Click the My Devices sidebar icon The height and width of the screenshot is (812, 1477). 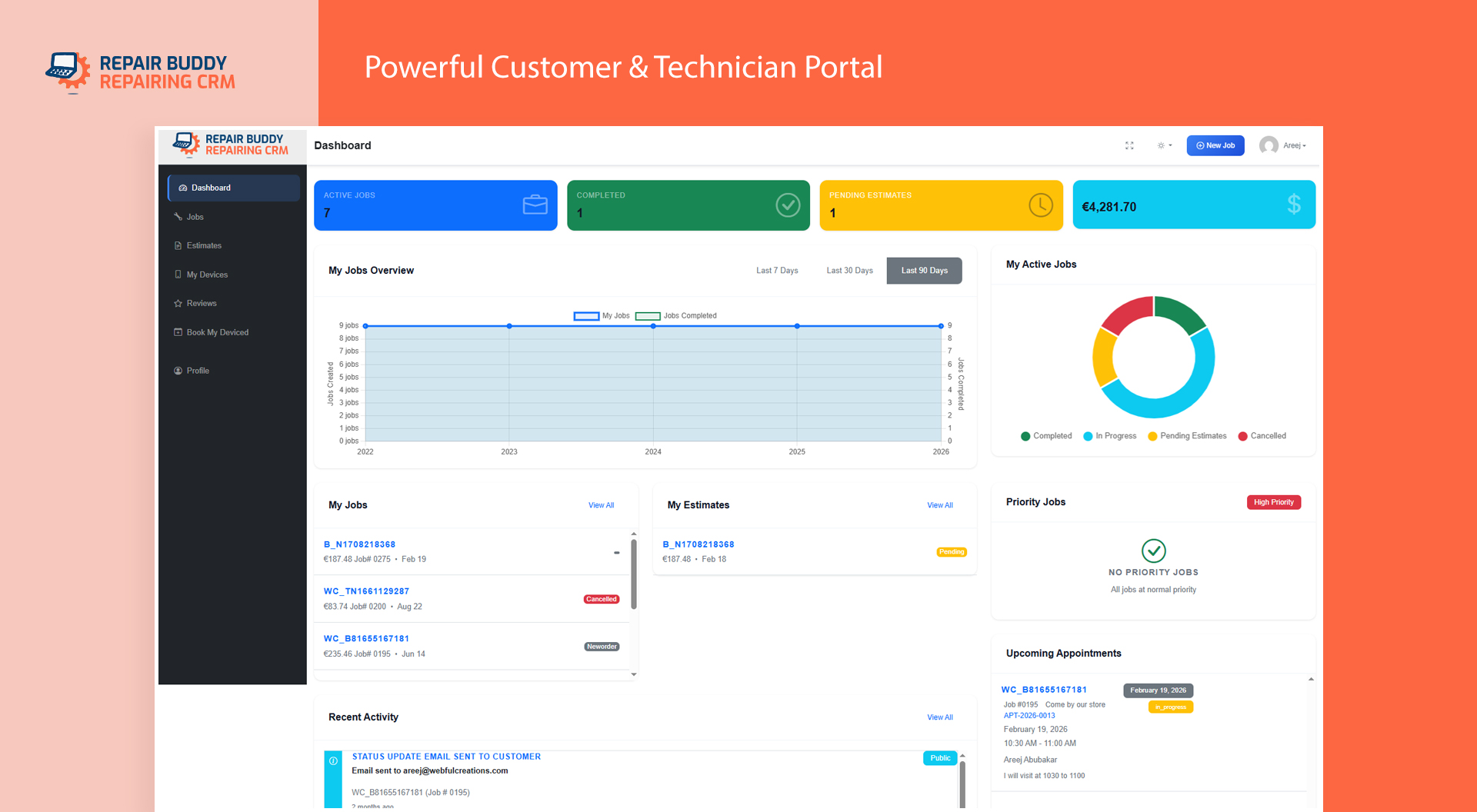[x=178, y=275]
